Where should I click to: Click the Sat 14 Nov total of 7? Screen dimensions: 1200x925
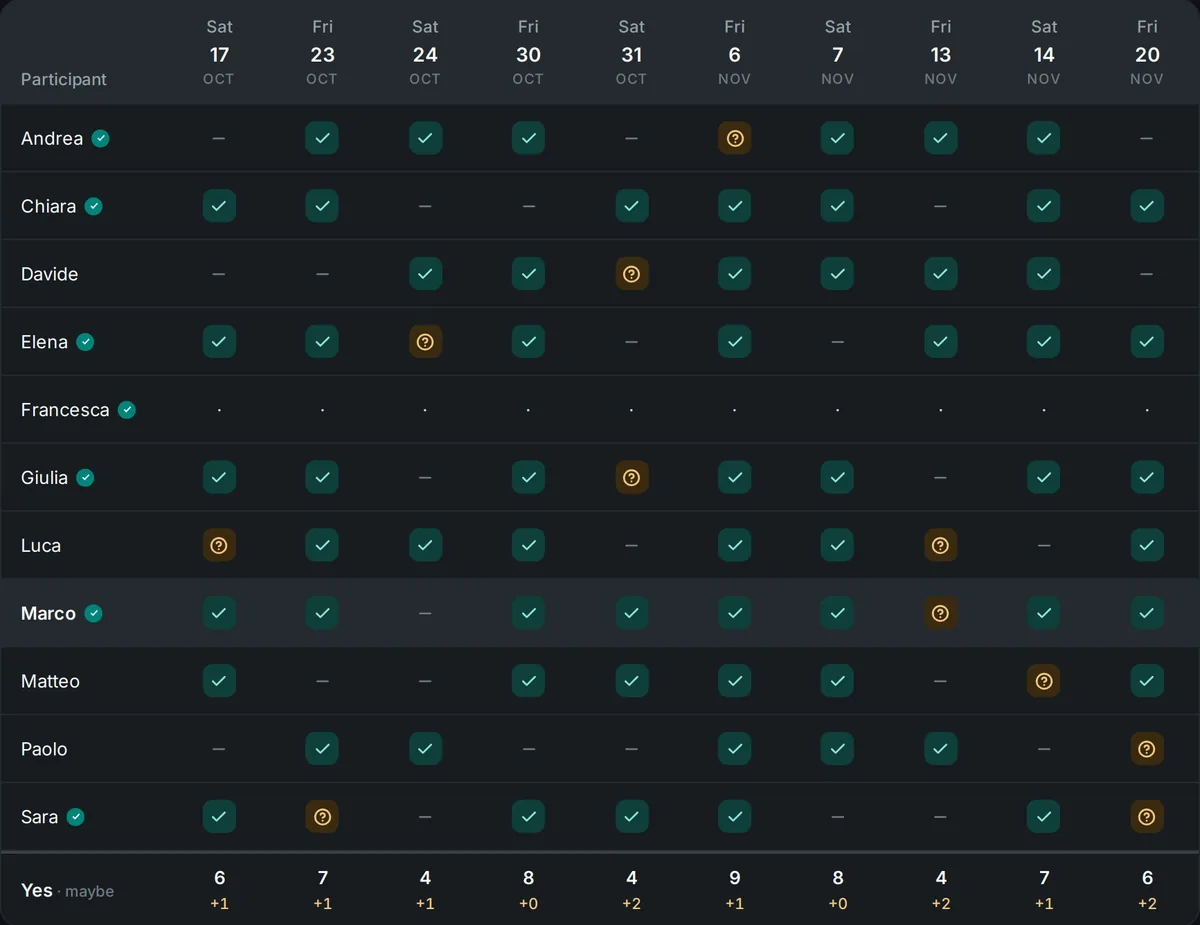pyautogui.click(x=1044, y=878)
